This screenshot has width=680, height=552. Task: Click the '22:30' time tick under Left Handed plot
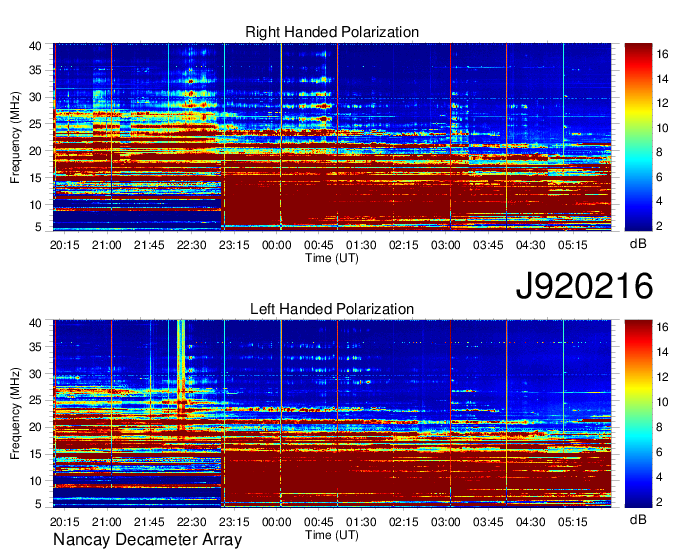(x=192, y=522)
